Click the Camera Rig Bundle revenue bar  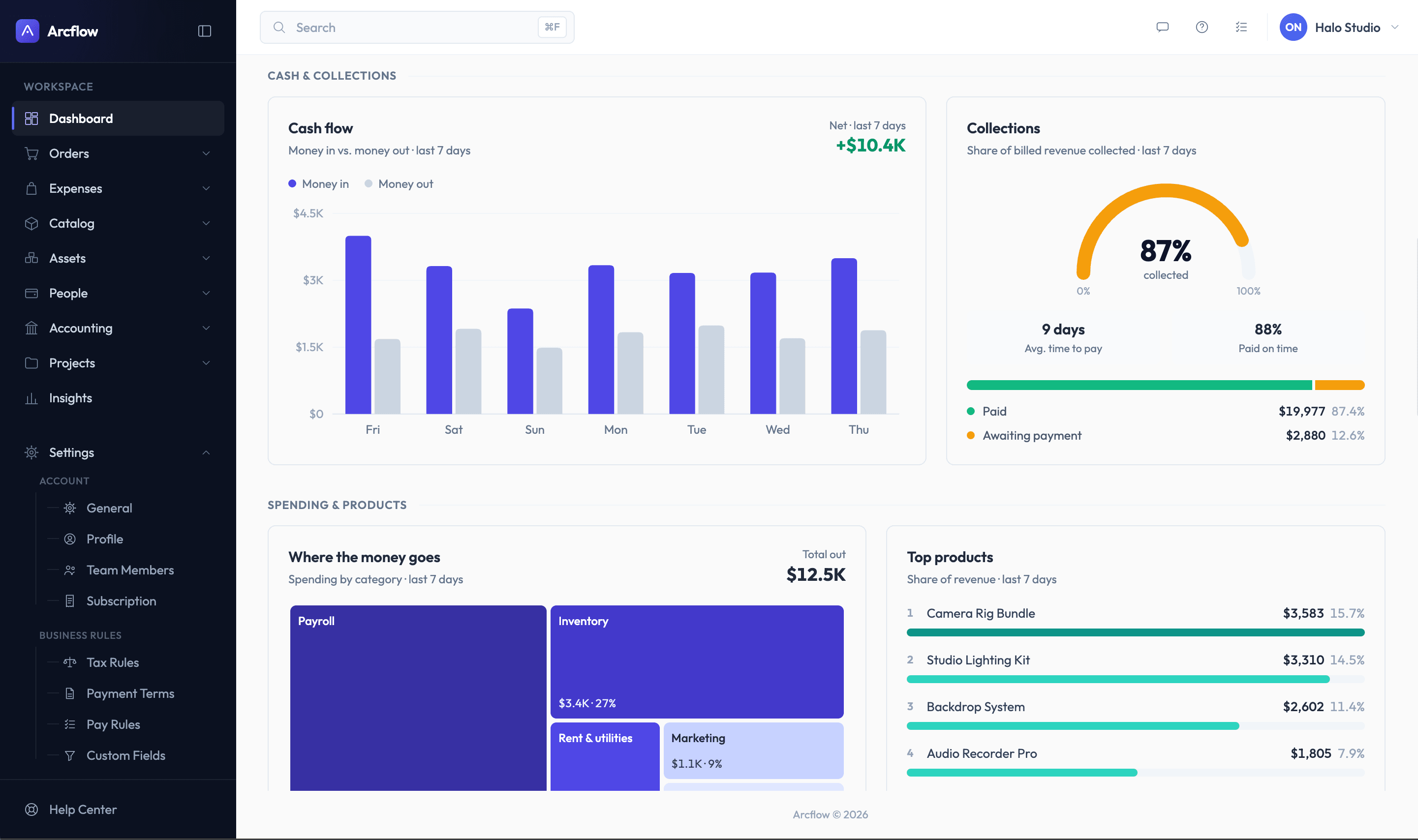point(1136,632)
